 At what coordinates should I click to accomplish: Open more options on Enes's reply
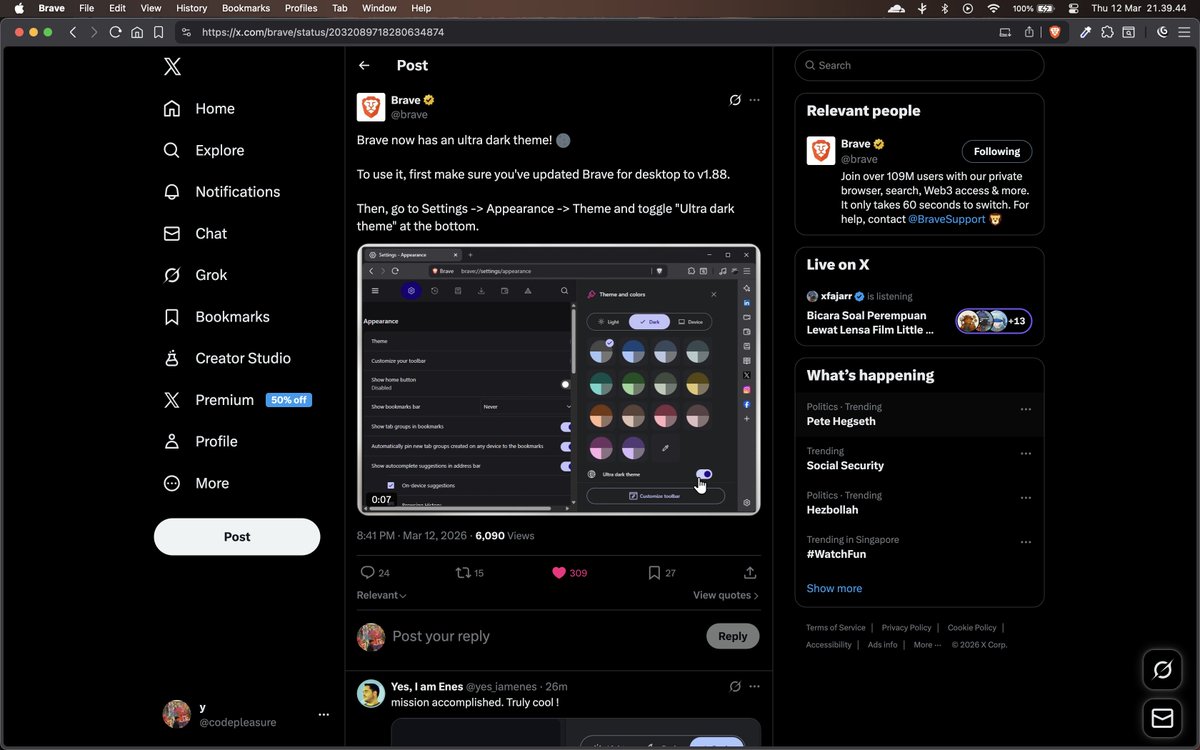pos(755,686)
